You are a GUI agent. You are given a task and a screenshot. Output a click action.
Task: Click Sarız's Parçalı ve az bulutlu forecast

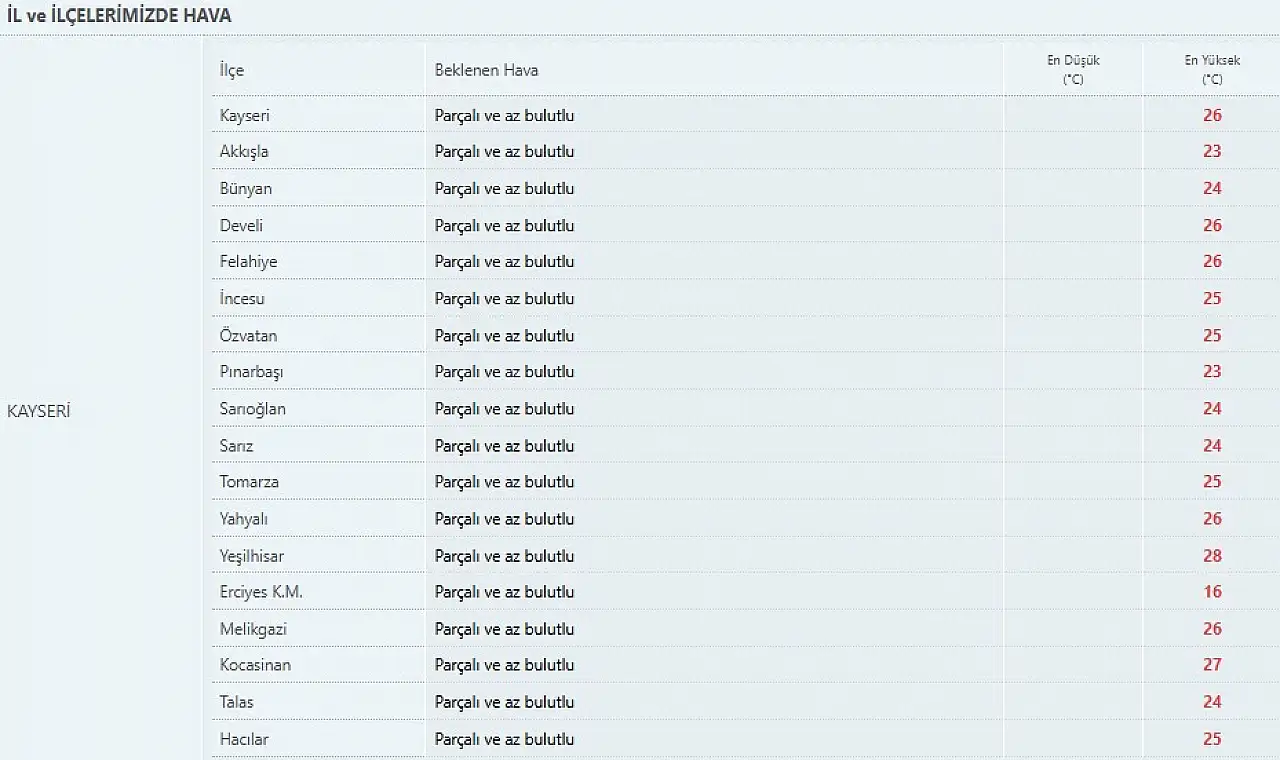[505, 446]
